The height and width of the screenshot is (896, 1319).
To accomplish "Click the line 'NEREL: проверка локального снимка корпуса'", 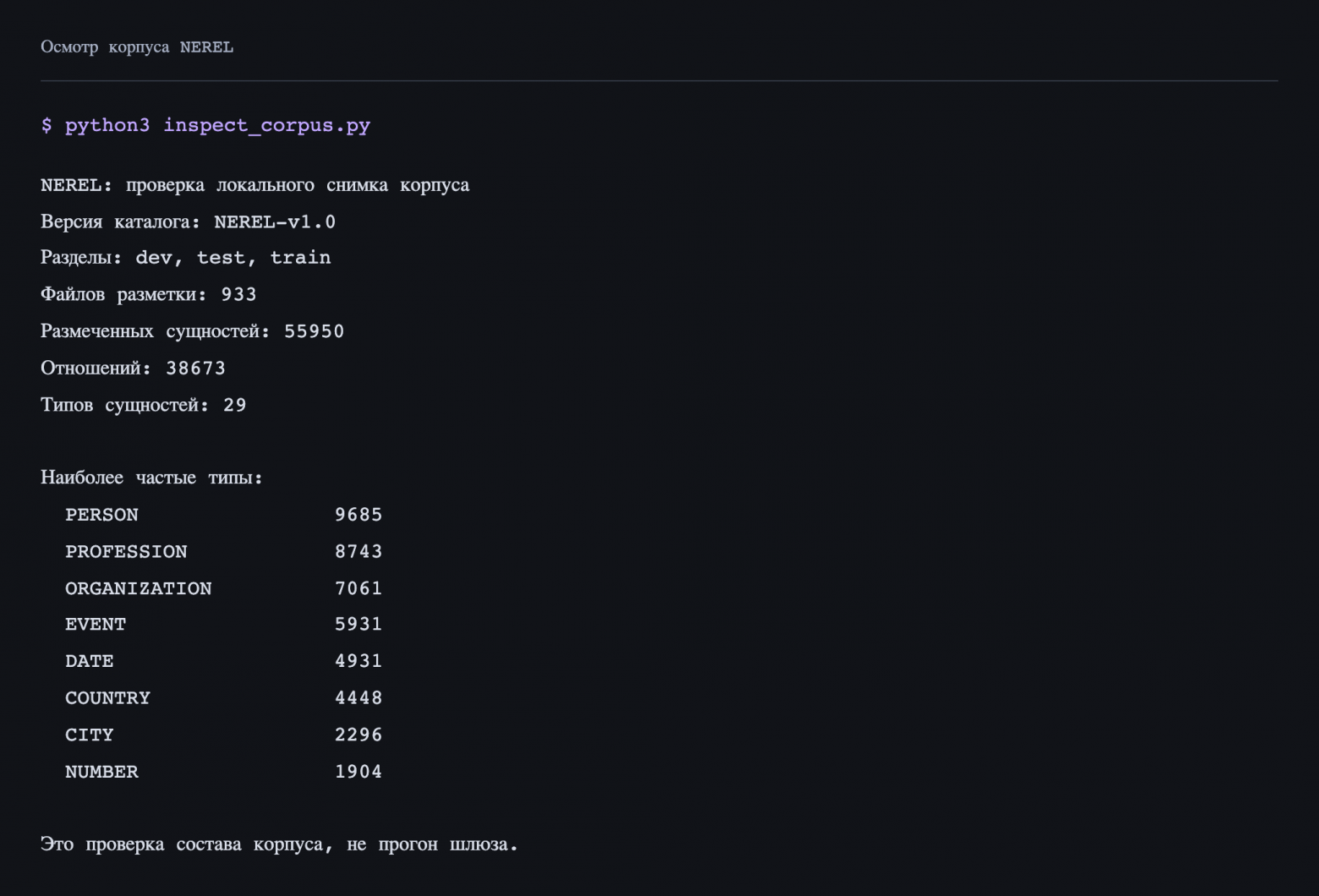I will pos(254,185).
